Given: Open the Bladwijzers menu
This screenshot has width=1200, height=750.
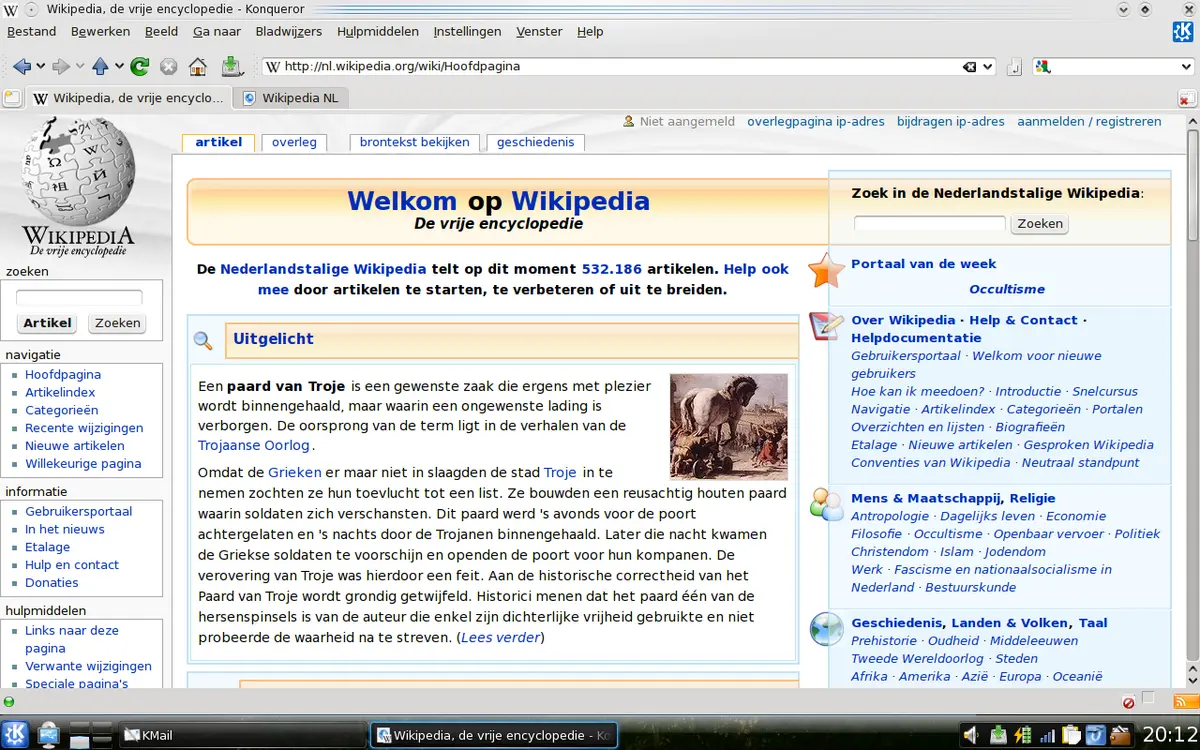Looking at the screenshot, I should 289,31.
